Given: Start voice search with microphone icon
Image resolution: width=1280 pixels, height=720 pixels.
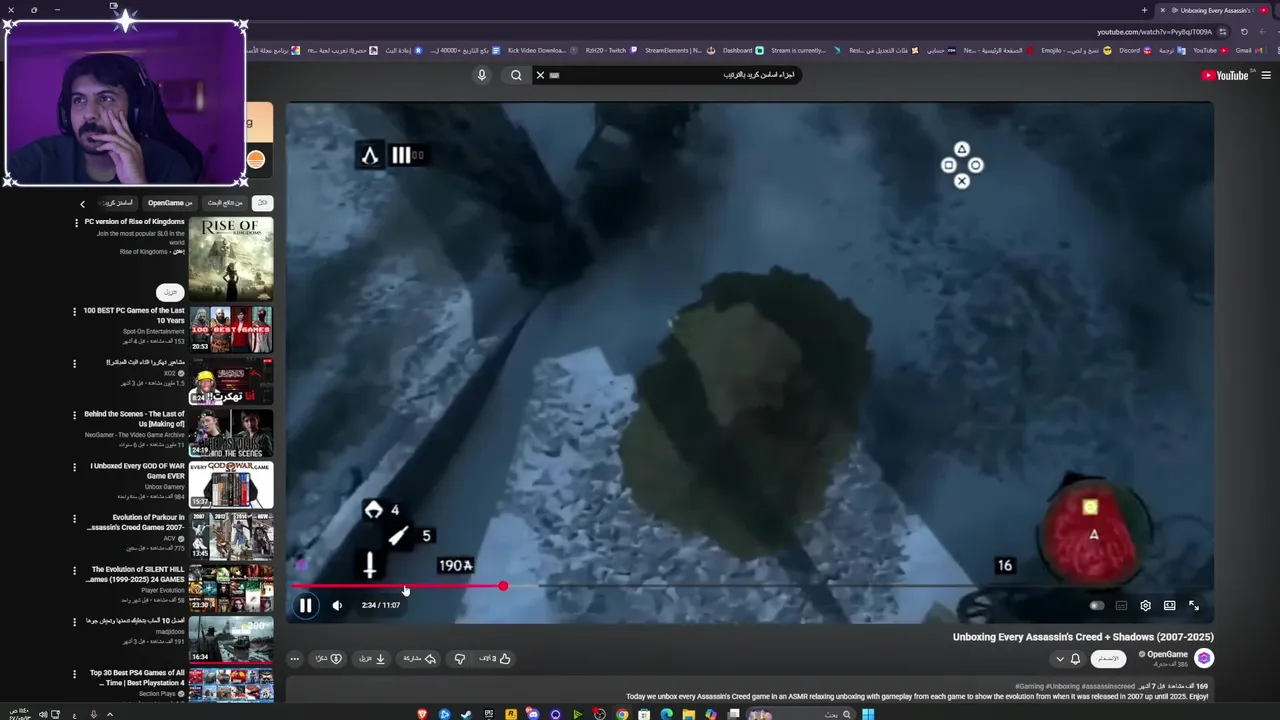Looking at the screenshot, I should tap(481, 75).
